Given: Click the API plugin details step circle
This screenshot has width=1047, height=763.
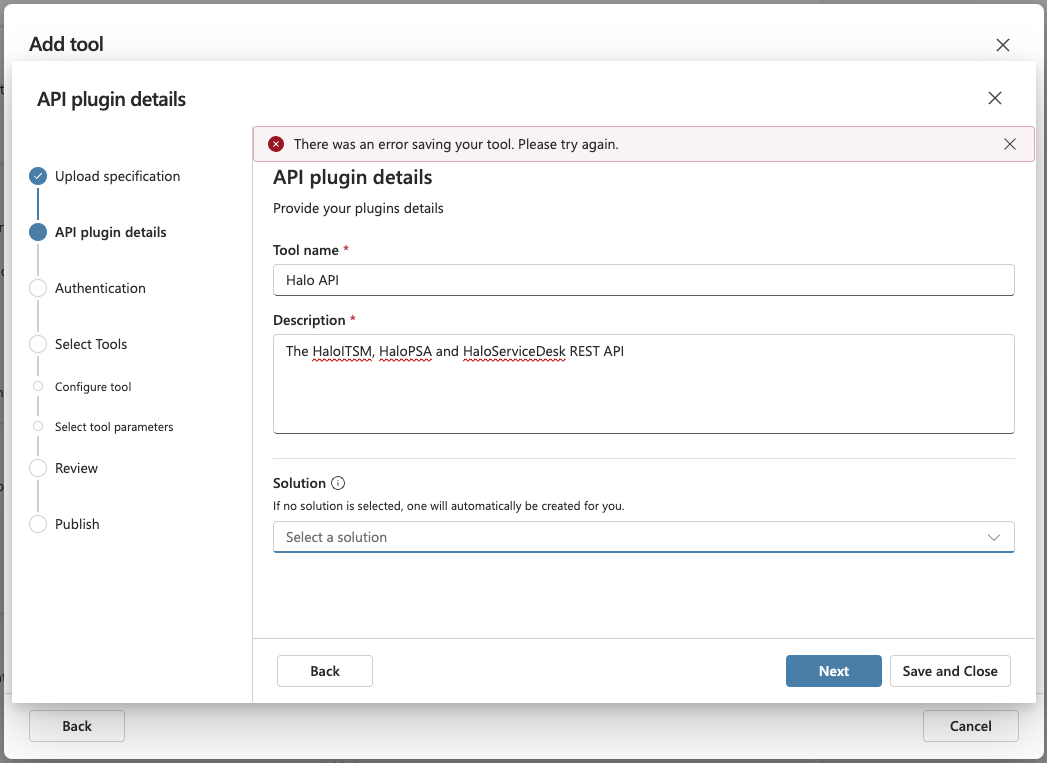Looking at the screenshot, I should click(38, 232).
